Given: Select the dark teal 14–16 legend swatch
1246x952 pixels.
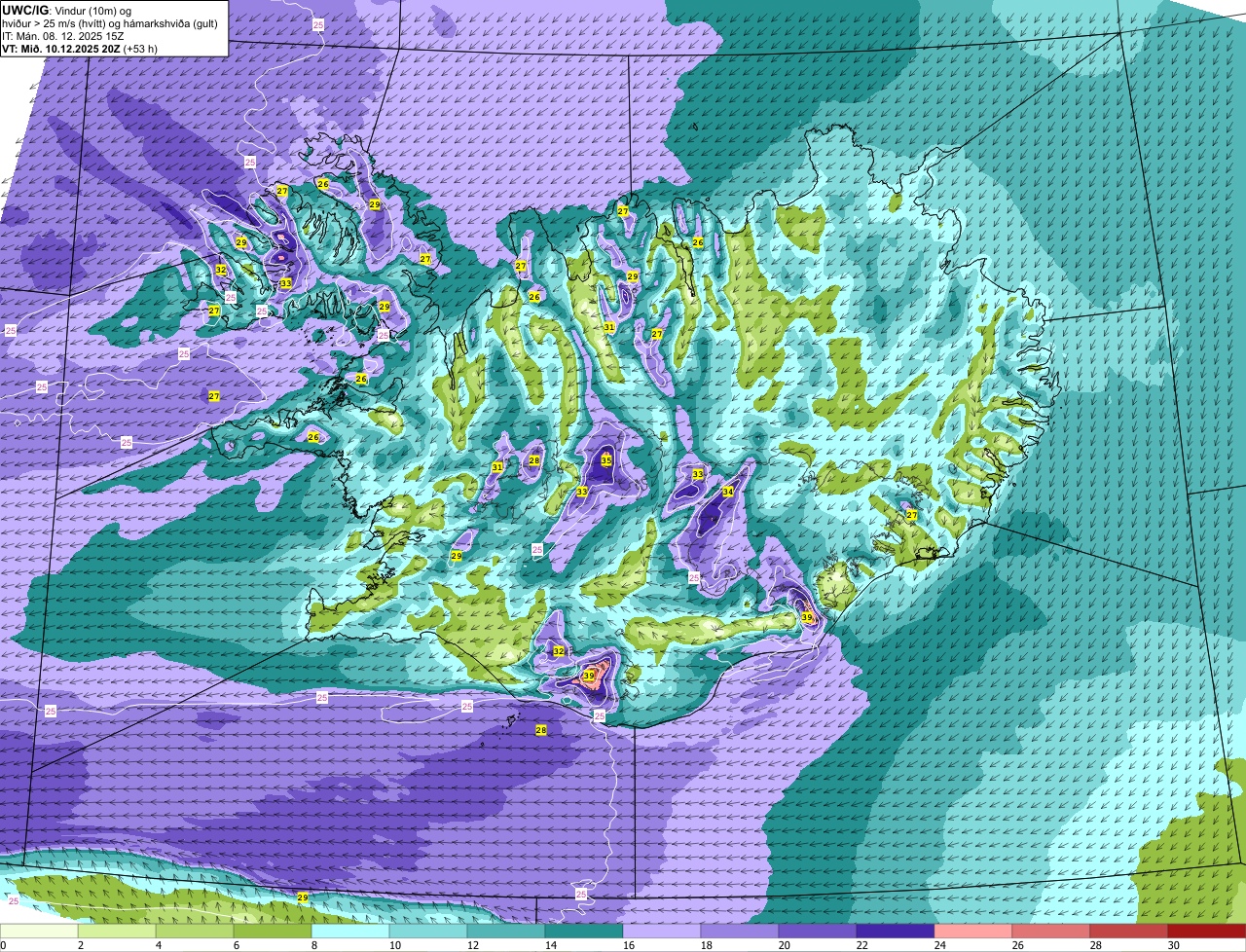Looking at the screenshot, I should coord(585,932).
